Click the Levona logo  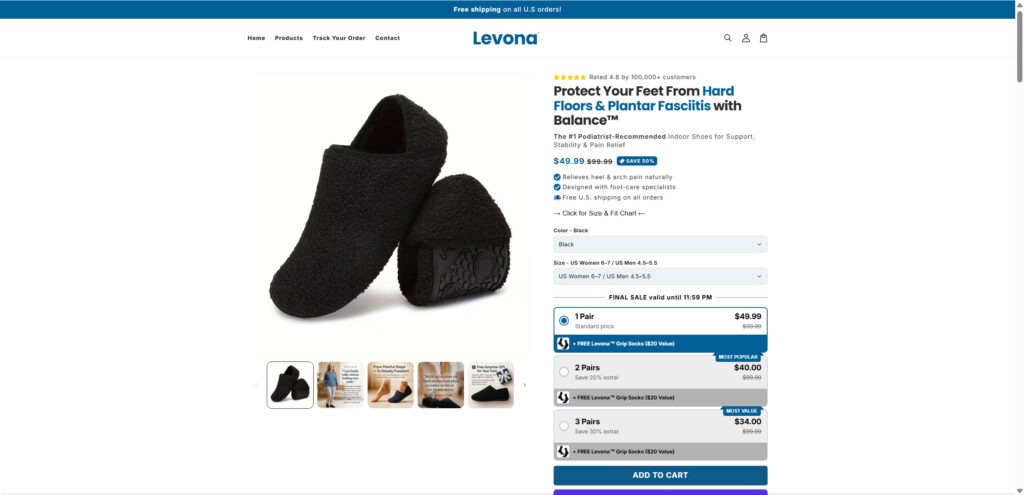505,38
